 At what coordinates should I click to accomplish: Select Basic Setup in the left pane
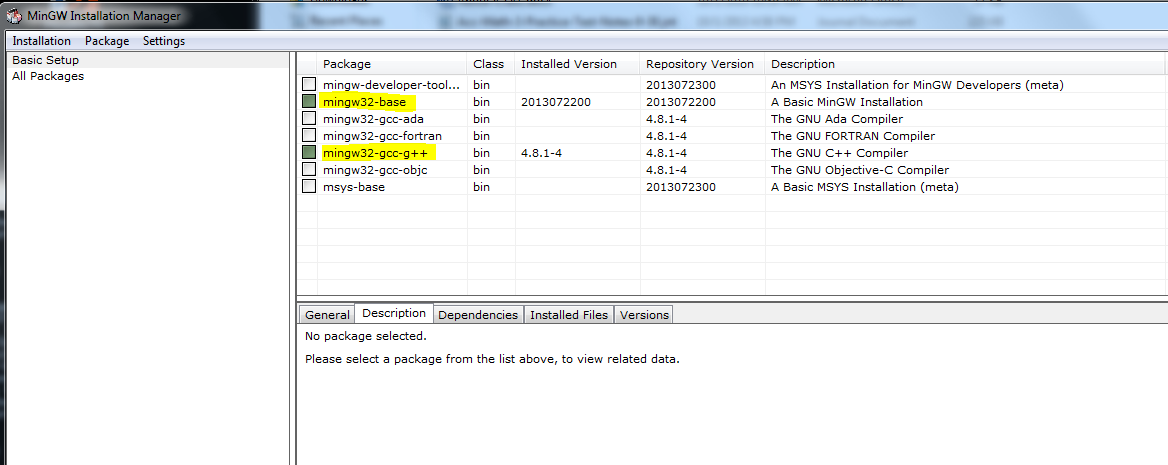(45, 60)
